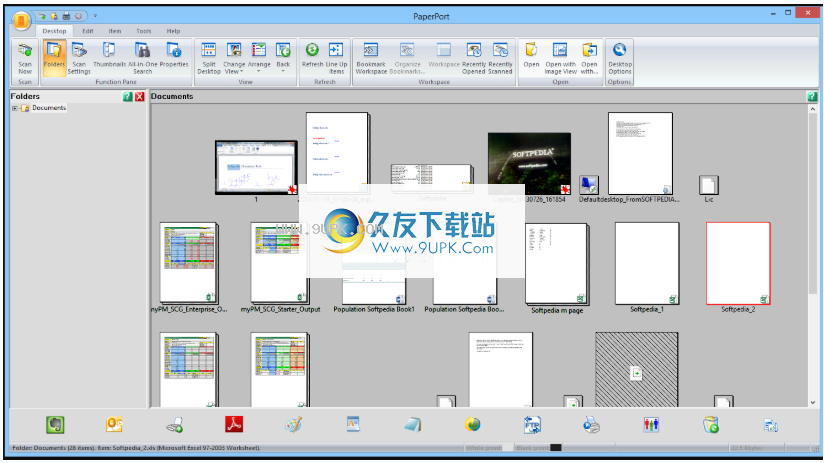The width and height of the screenshot is (824, 463).
Task: Click the Adobe Acrobat icon in Send To bar
Action: (x=234, y=425)
